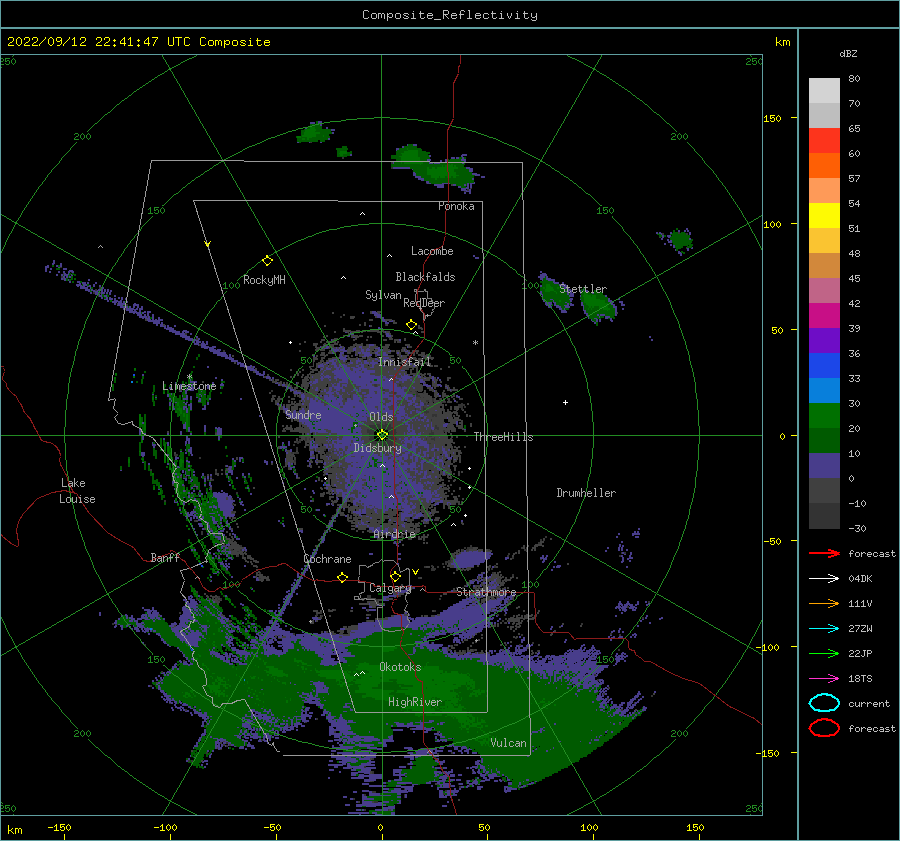900x841 pixels.
Task: Select the Blackfalds label
Action: coord(425,277)
